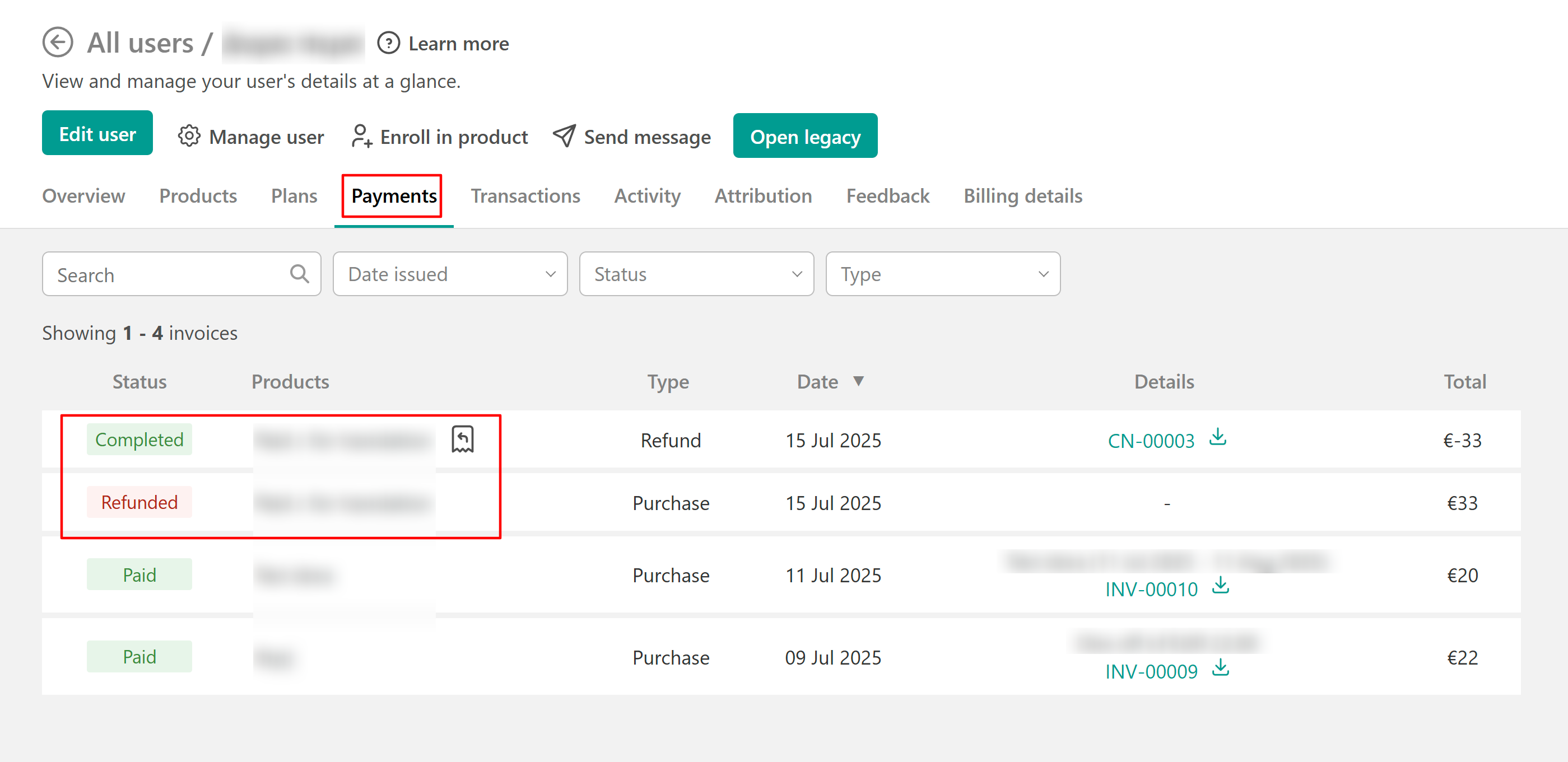Expand the Date issued dropdown

click(450, 274)
